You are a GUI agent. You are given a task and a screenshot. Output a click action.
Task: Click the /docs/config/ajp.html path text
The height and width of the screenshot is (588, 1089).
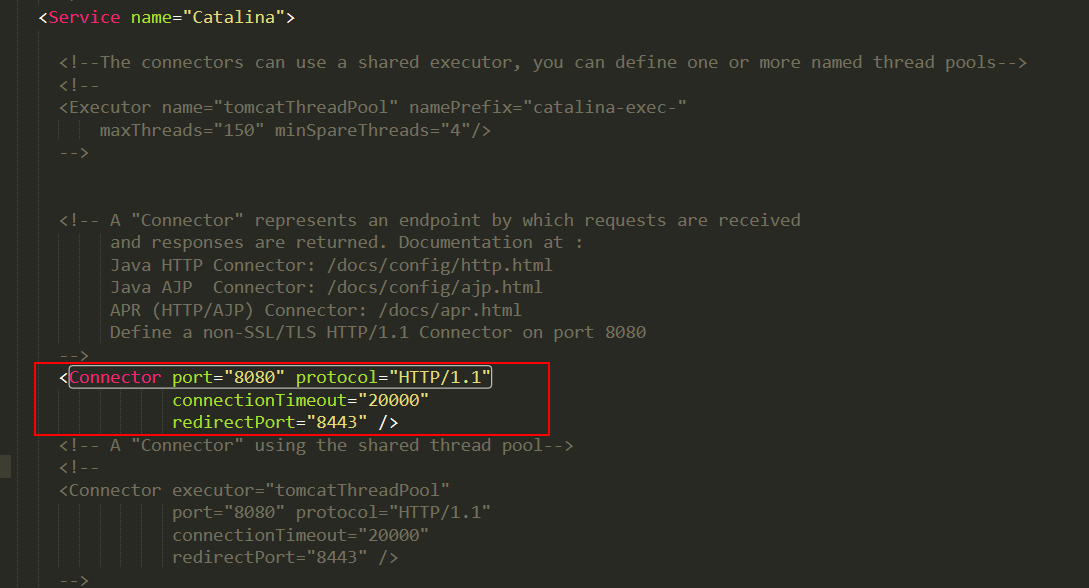(x=435, y=288)
